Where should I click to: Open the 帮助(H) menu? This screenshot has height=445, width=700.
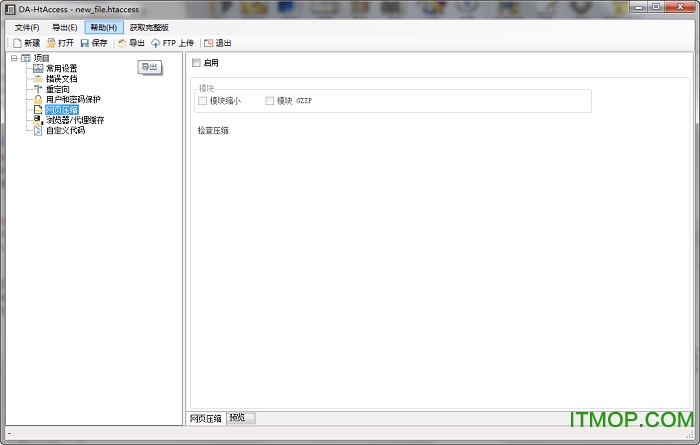click(x=104, y=28)
